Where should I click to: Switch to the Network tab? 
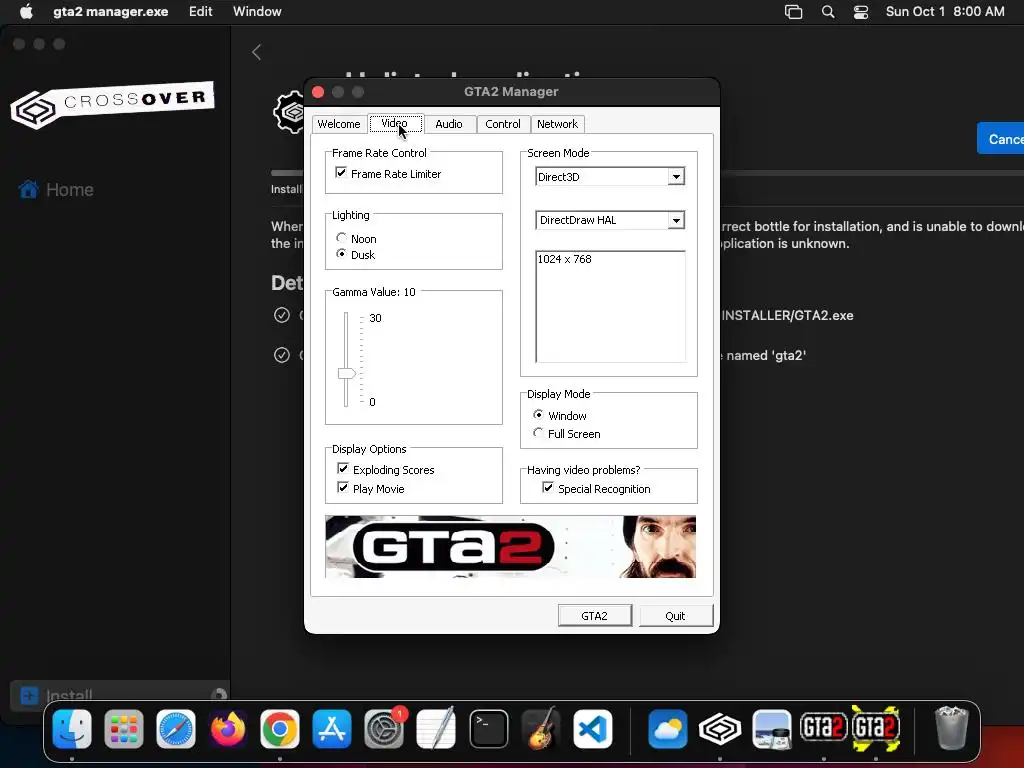557,124
